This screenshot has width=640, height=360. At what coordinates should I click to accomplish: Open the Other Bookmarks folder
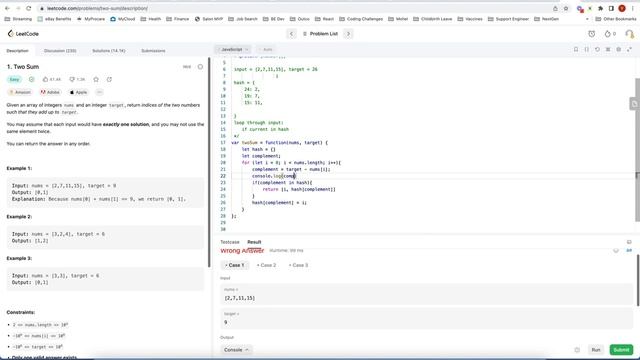pos(616,19)
